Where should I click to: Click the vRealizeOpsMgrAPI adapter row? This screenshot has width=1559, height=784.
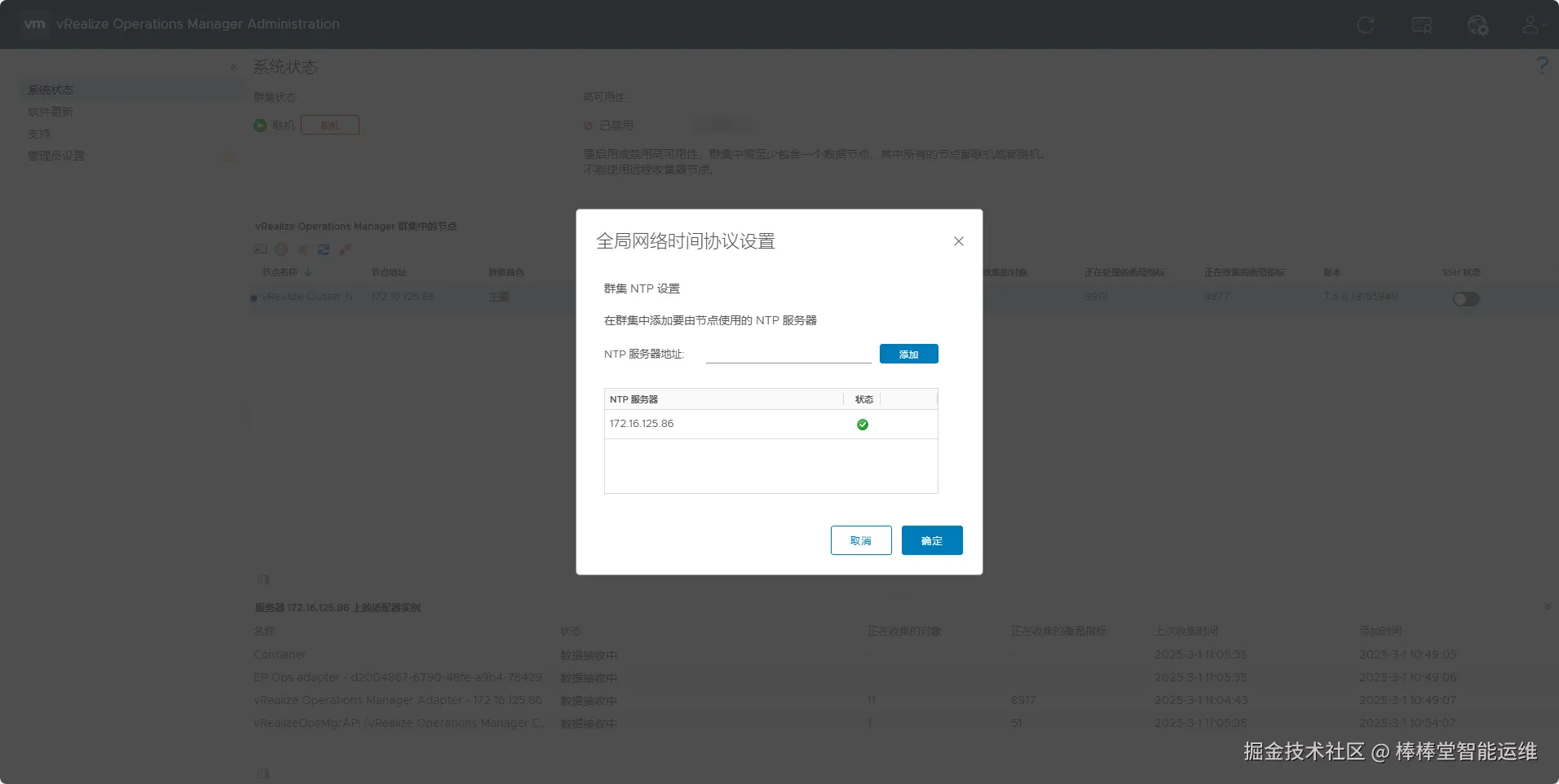click(x=400, y=723)
